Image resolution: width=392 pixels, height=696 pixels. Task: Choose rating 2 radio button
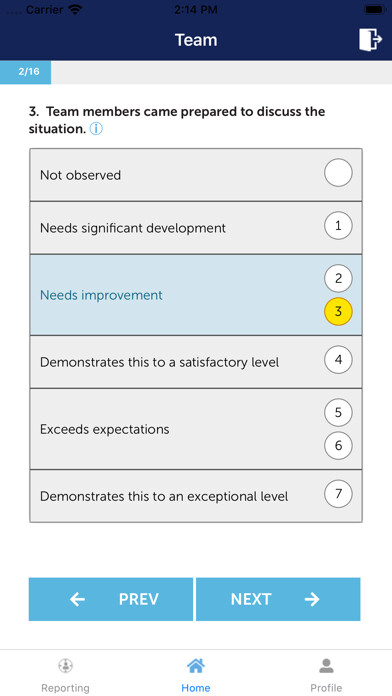[x=338, y=279]
